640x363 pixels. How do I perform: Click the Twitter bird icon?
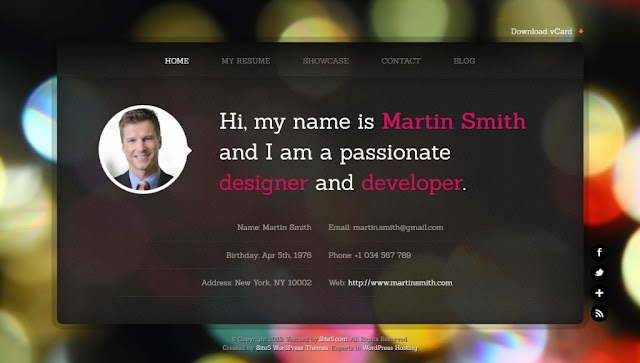pyautogui.click(x=599, y=272)
